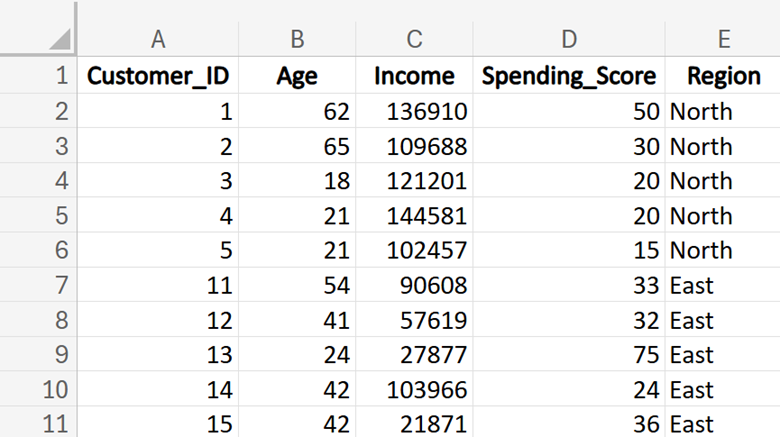Select the column A header
780x437 pixels.
tap(158, 39)
